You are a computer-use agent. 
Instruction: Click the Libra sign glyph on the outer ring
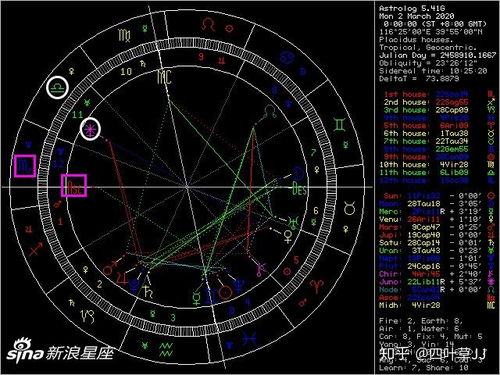(x=58, y=88)
